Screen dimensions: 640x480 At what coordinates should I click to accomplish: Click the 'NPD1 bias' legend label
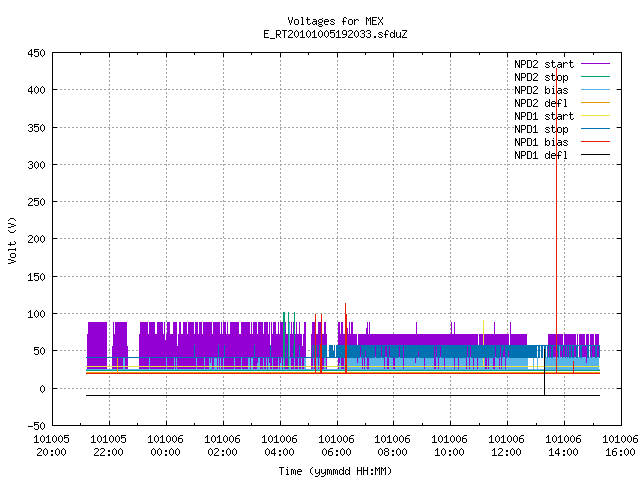point(541,142)
